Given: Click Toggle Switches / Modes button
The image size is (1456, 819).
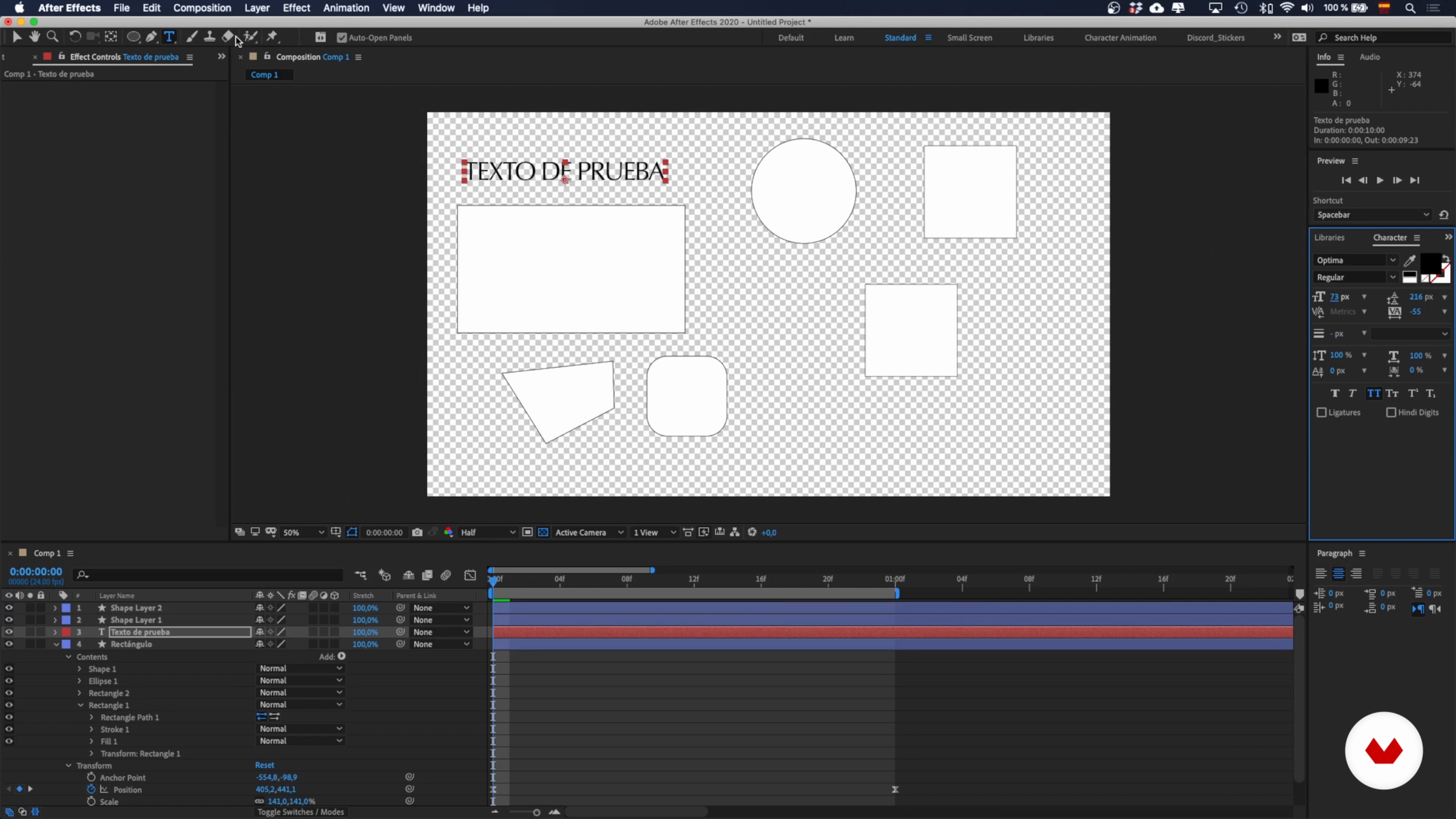Looking at the screenshot, I should (301, 812).
